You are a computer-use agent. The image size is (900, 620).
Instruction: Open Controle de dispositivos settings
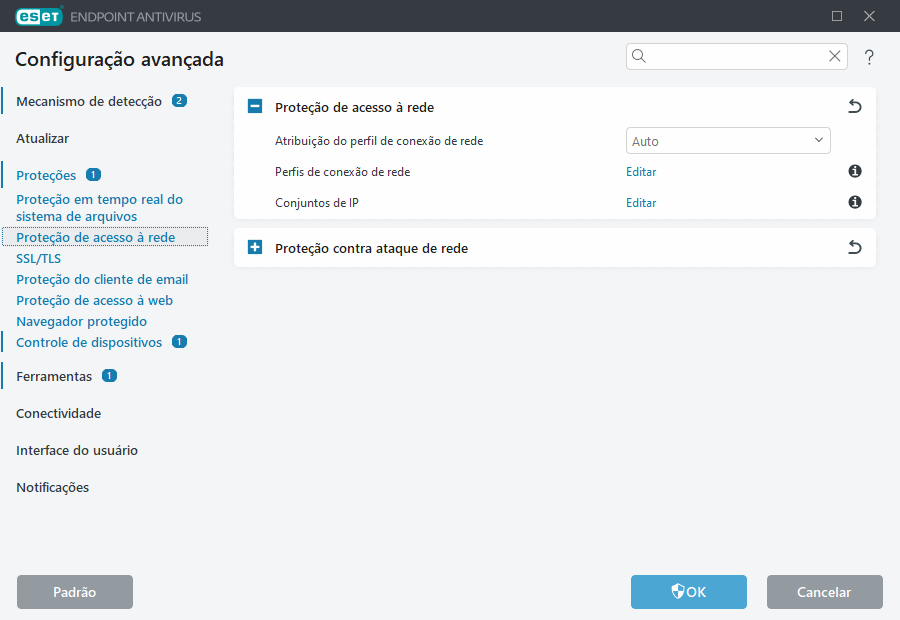tap(89, 342)
